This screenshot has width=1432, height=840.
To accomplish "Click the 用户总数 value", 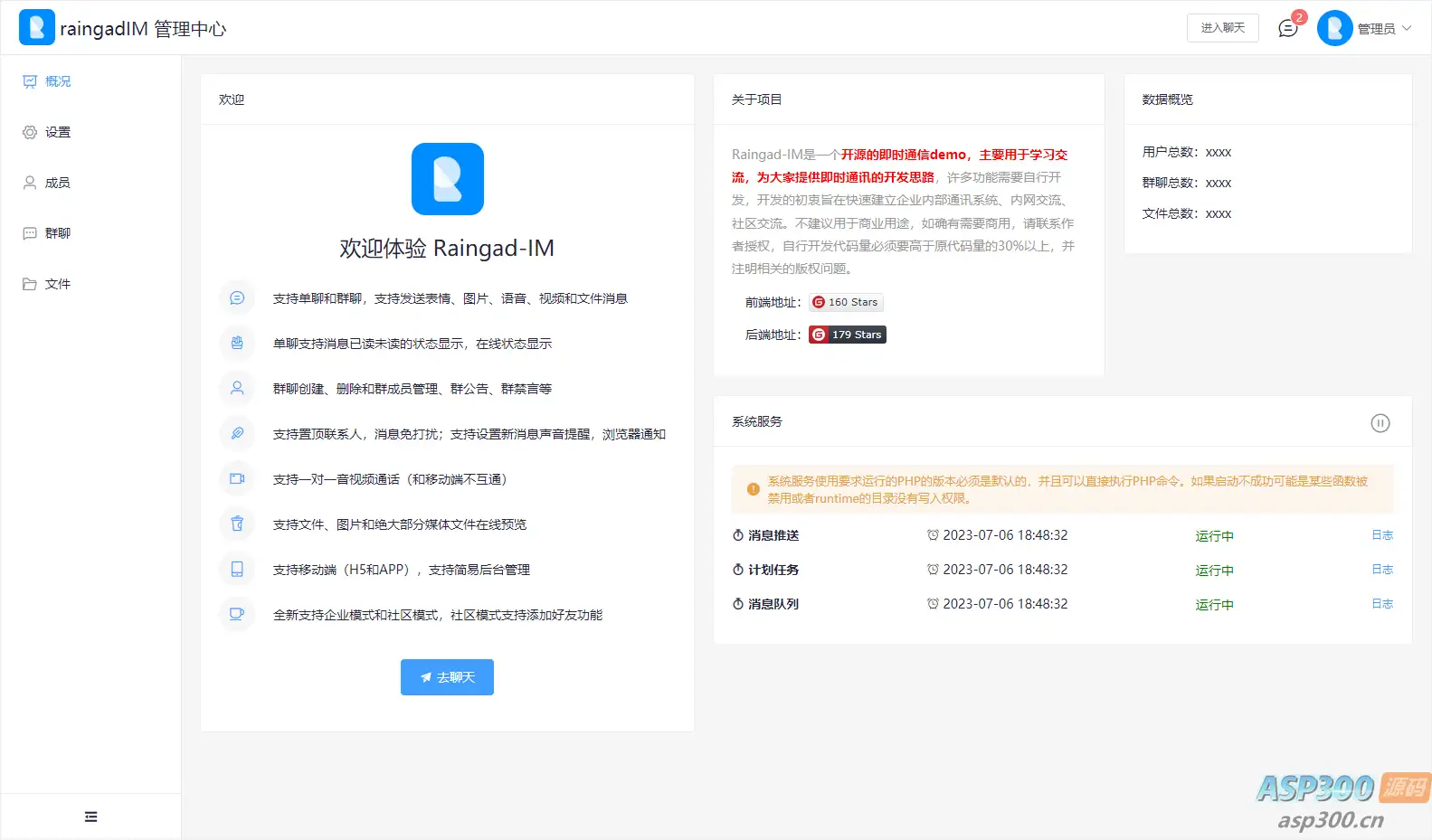I will [x=1219, y=152].
